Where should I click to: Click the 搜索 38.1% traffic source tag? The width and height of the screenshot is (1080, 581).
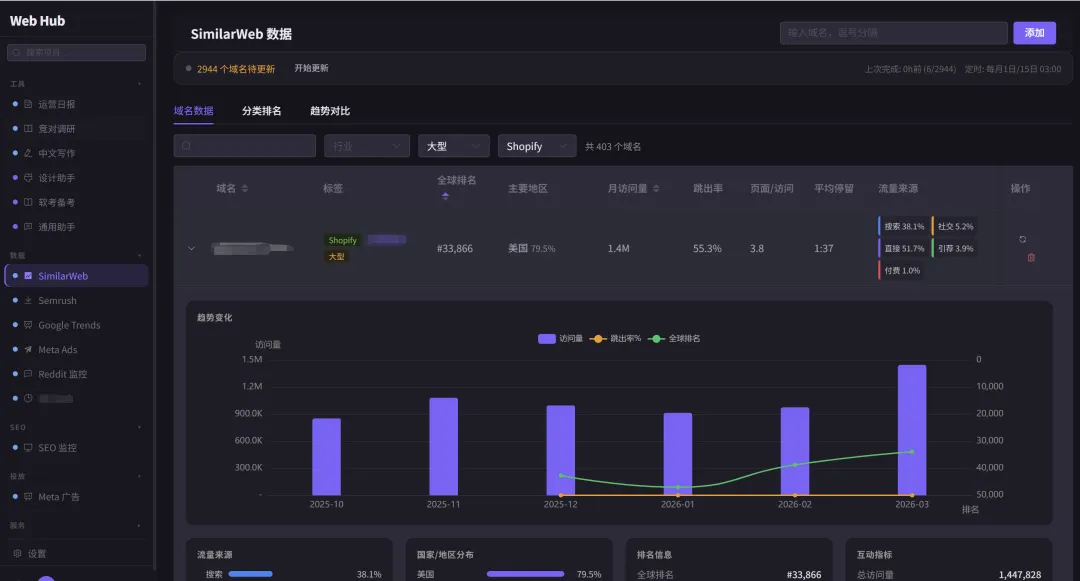point(903,226)
